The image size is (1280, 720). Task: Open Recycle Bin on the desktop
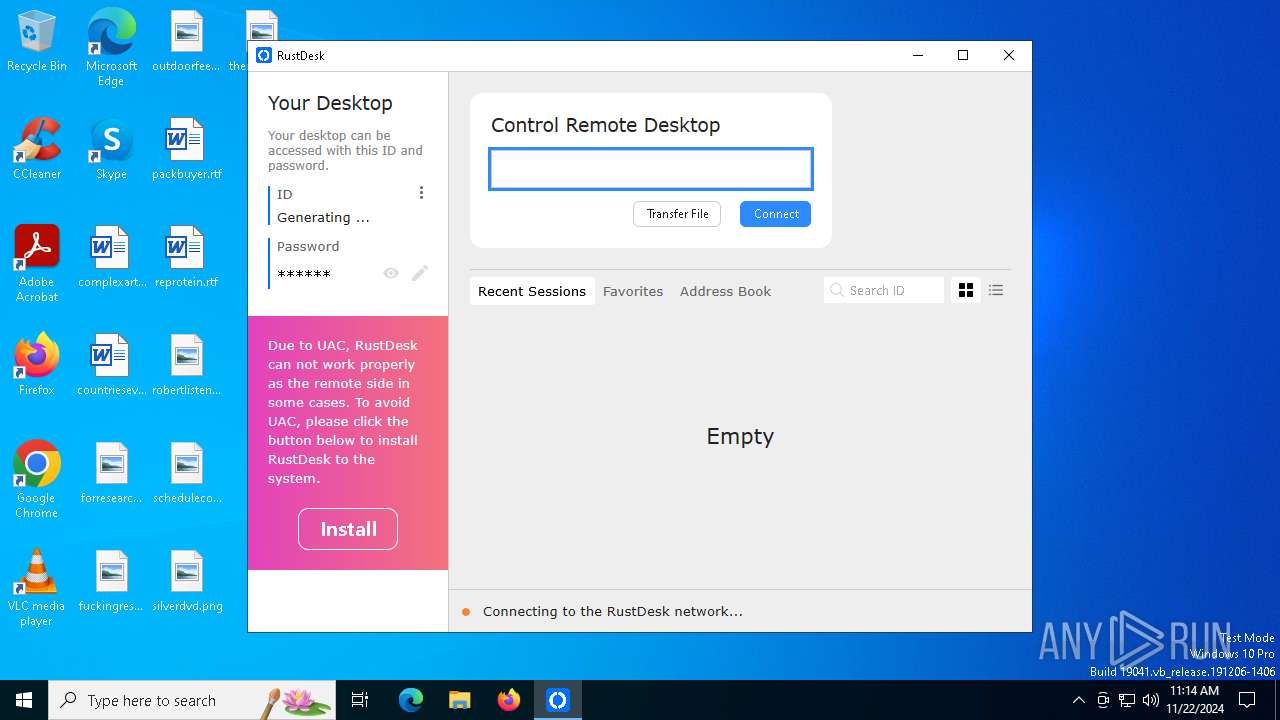(x=37, y=42)
